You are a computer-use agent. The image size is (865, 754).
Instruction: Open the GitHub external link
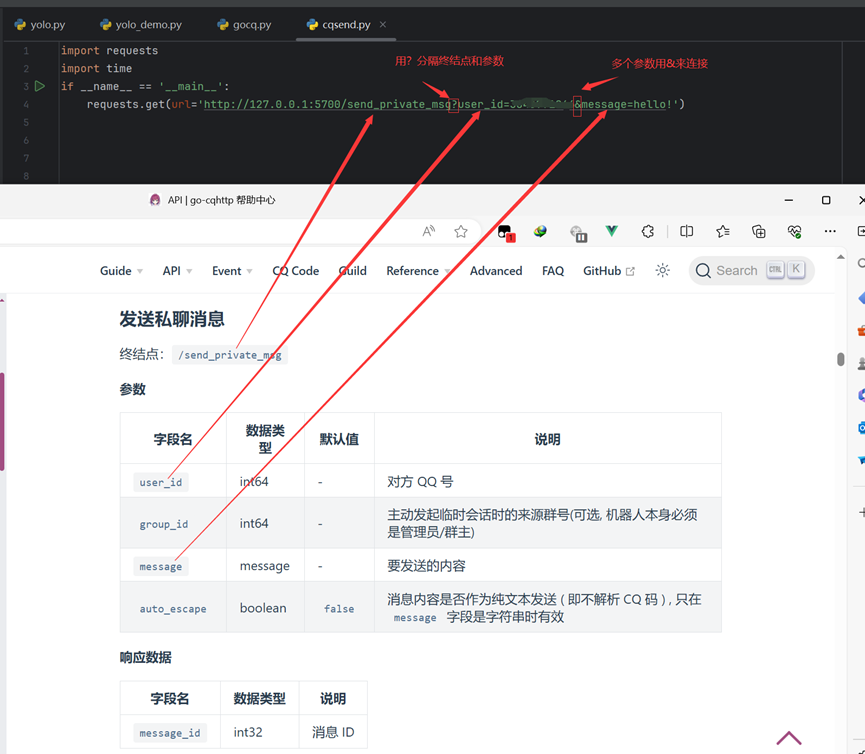point(608,271)
